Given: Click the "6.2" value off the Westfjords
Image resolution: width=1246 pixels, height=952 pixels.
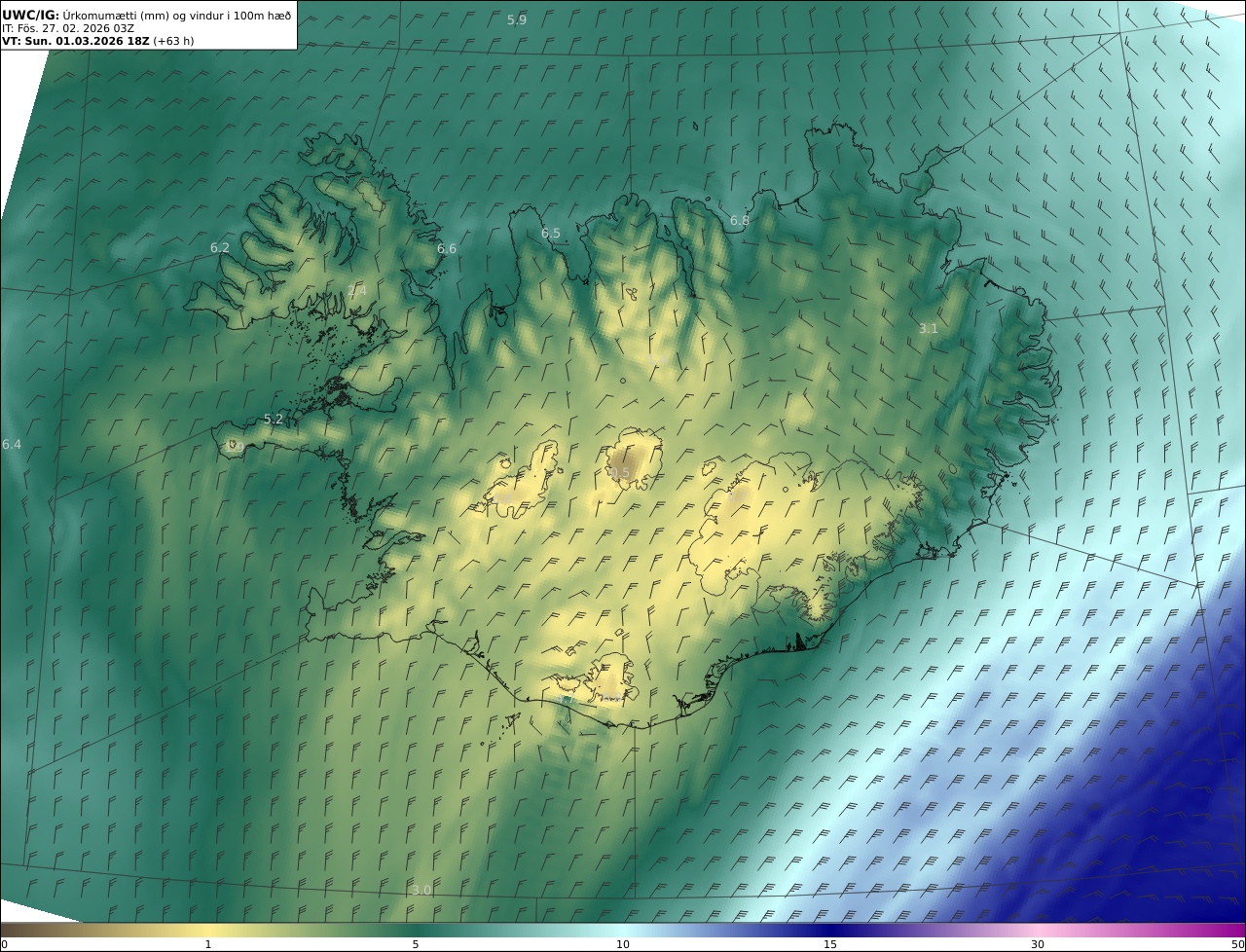Looking at the screenshot, I should tap(220, 248).
